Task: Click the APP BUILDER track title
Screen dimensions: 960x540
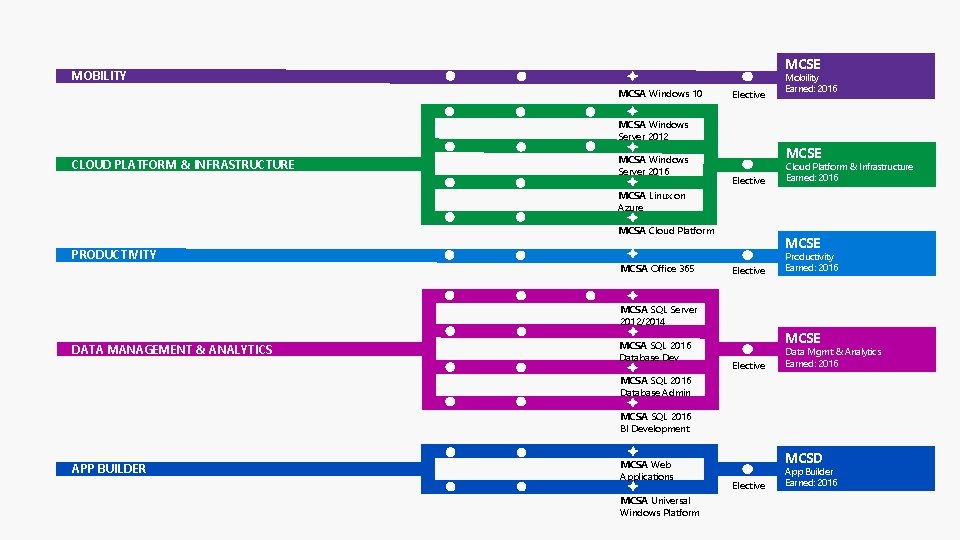Action: (108, 469)
